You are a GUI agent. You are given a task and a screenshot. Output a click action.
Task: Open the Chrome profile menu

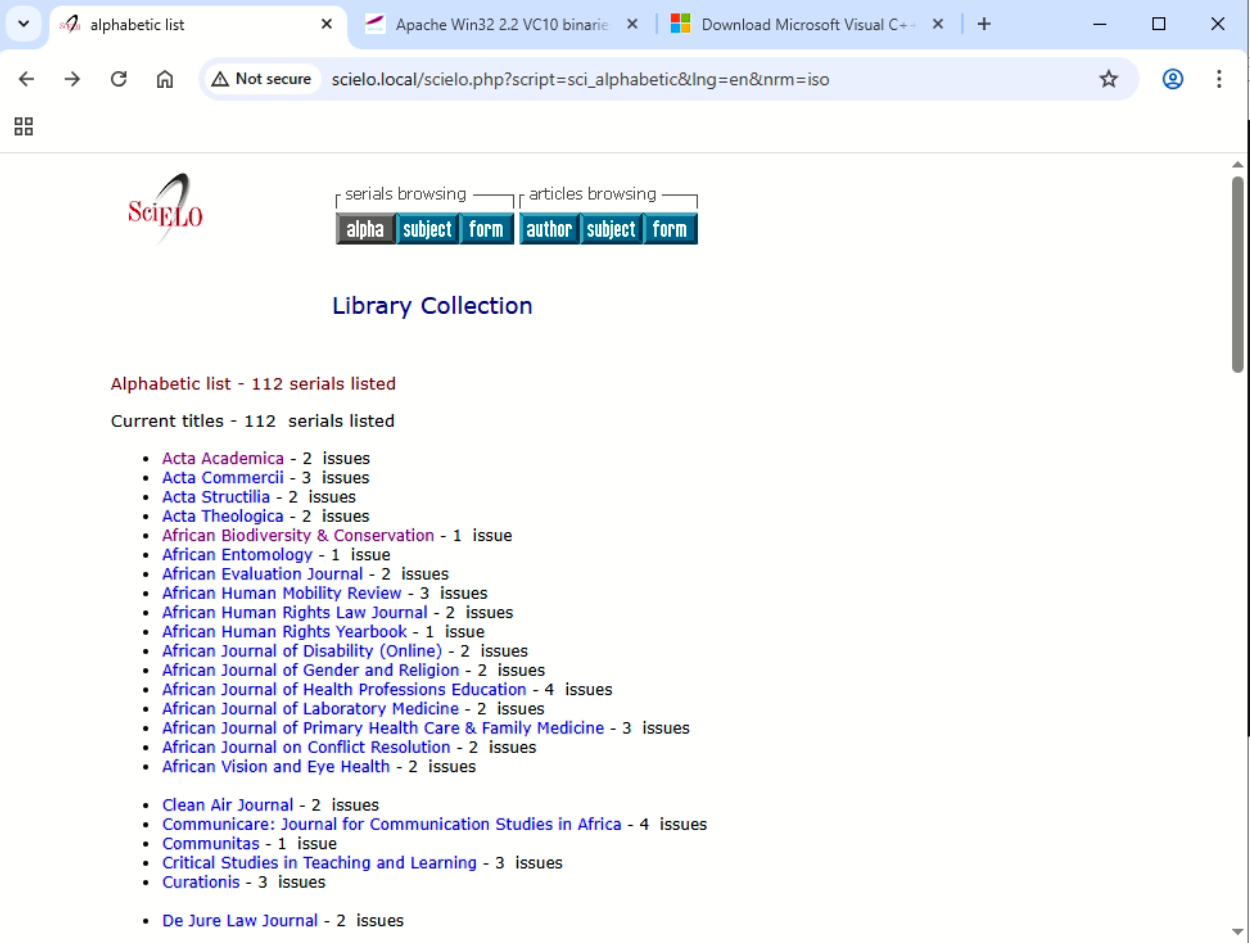(x=1172, y=79)
